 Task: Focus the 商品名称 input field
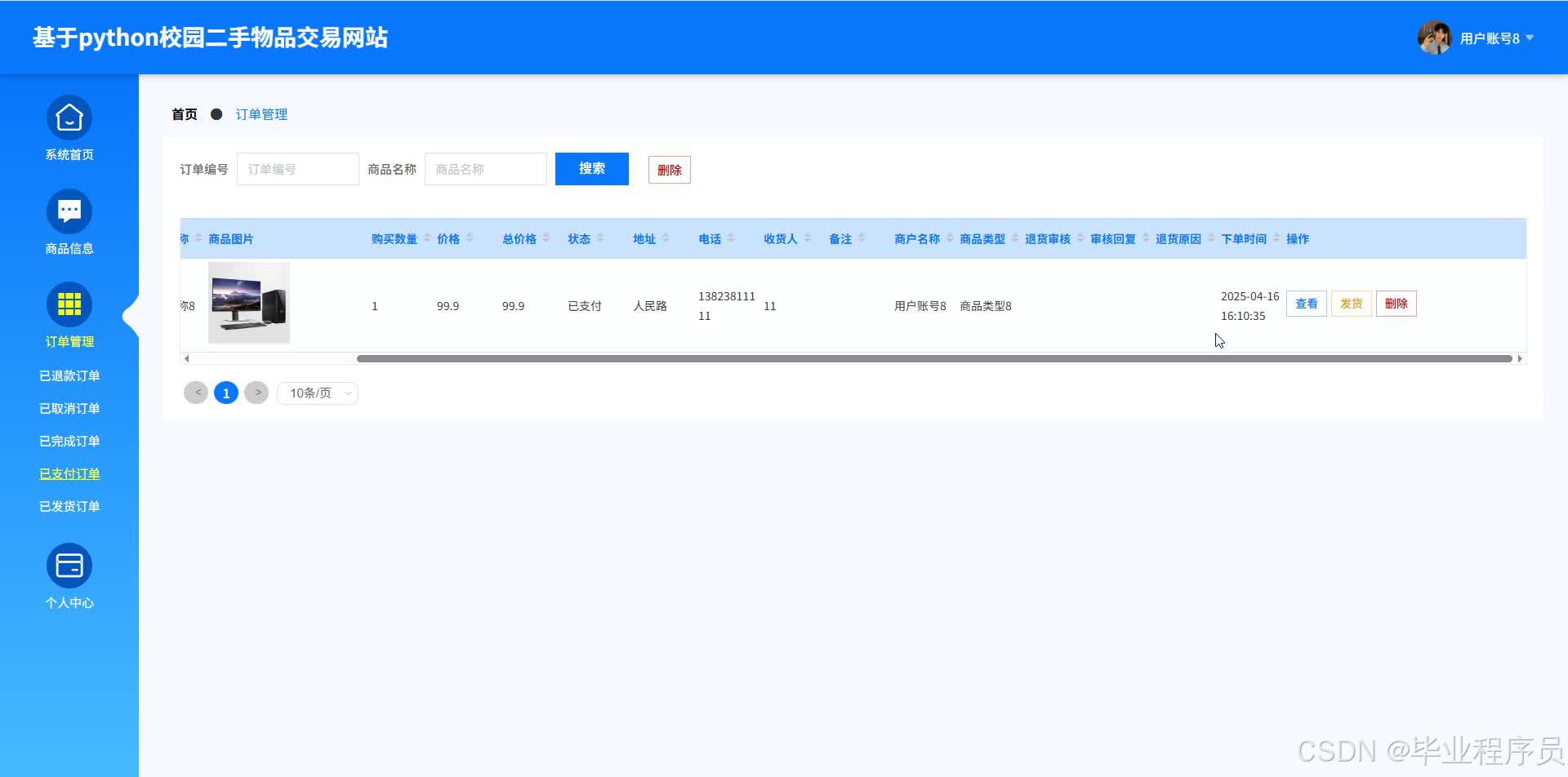[486, 169]
